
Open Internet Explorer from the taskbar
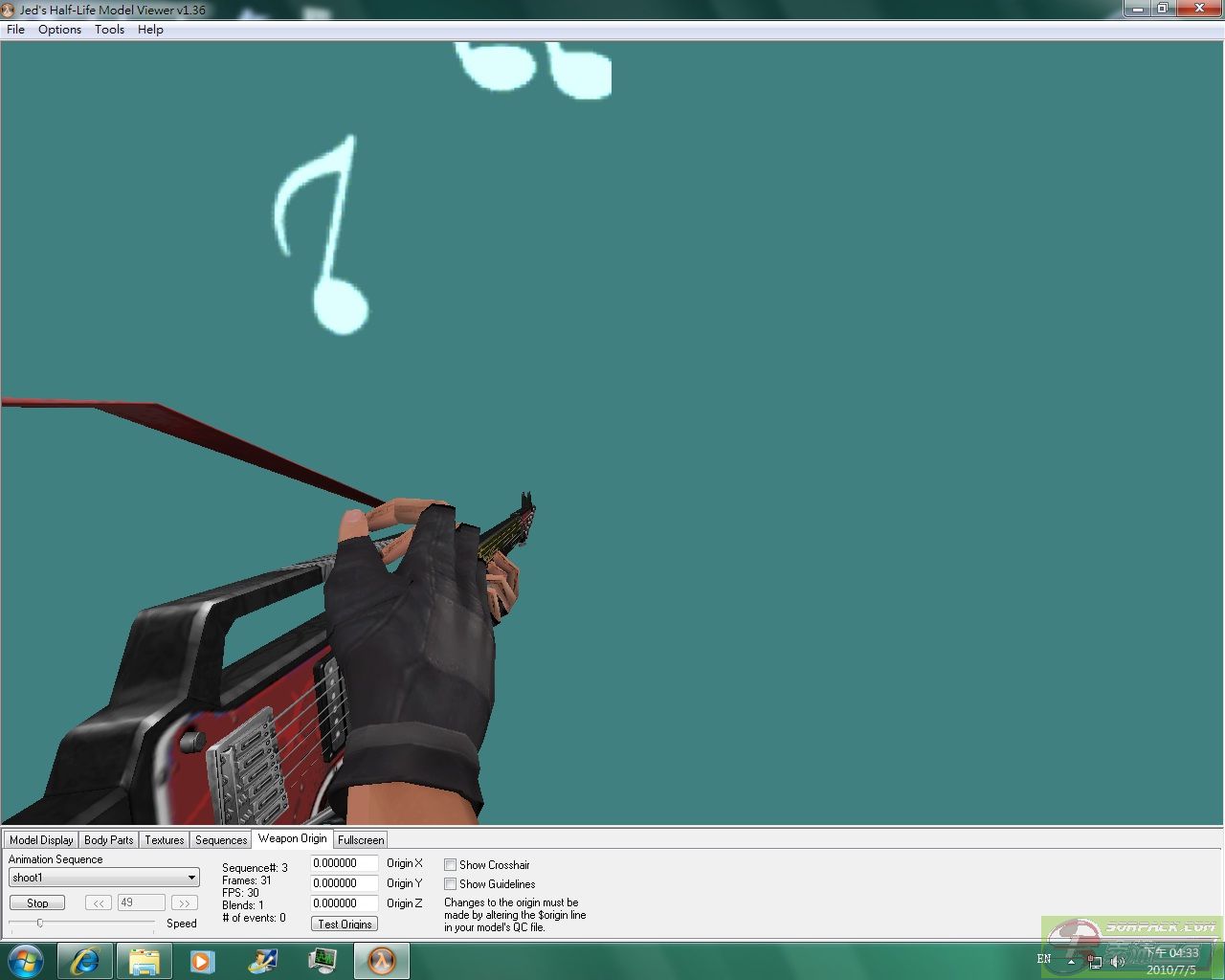tap(85, 961)
